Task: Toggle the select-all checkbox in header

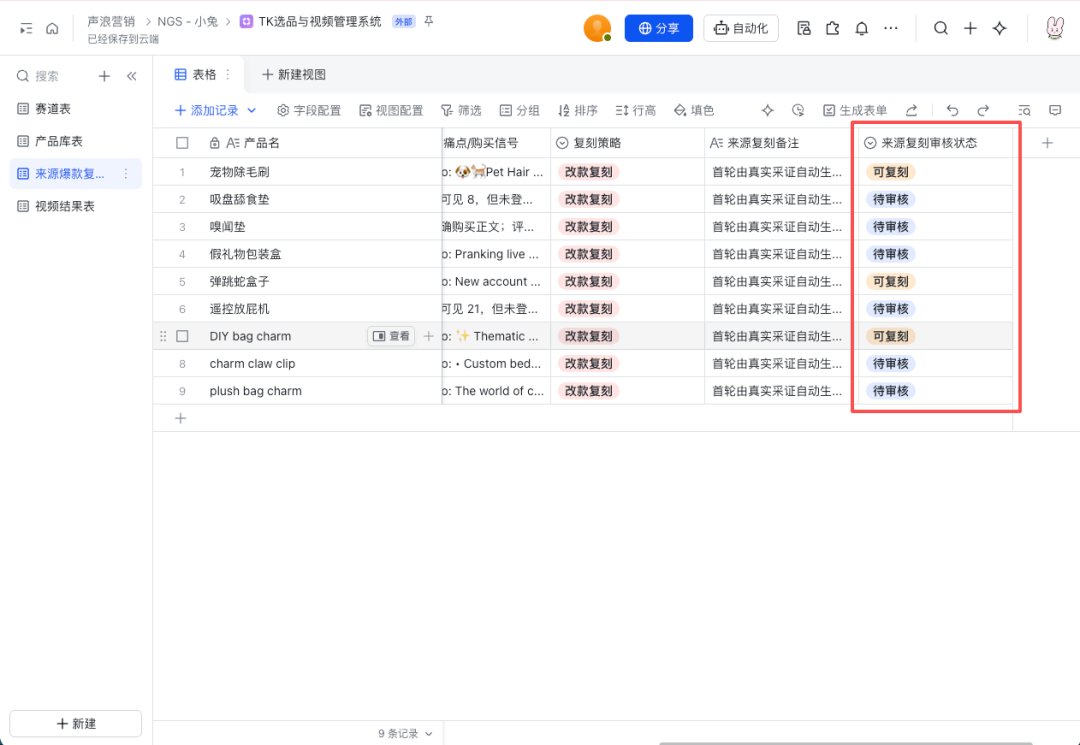Action: click(182, 143)
